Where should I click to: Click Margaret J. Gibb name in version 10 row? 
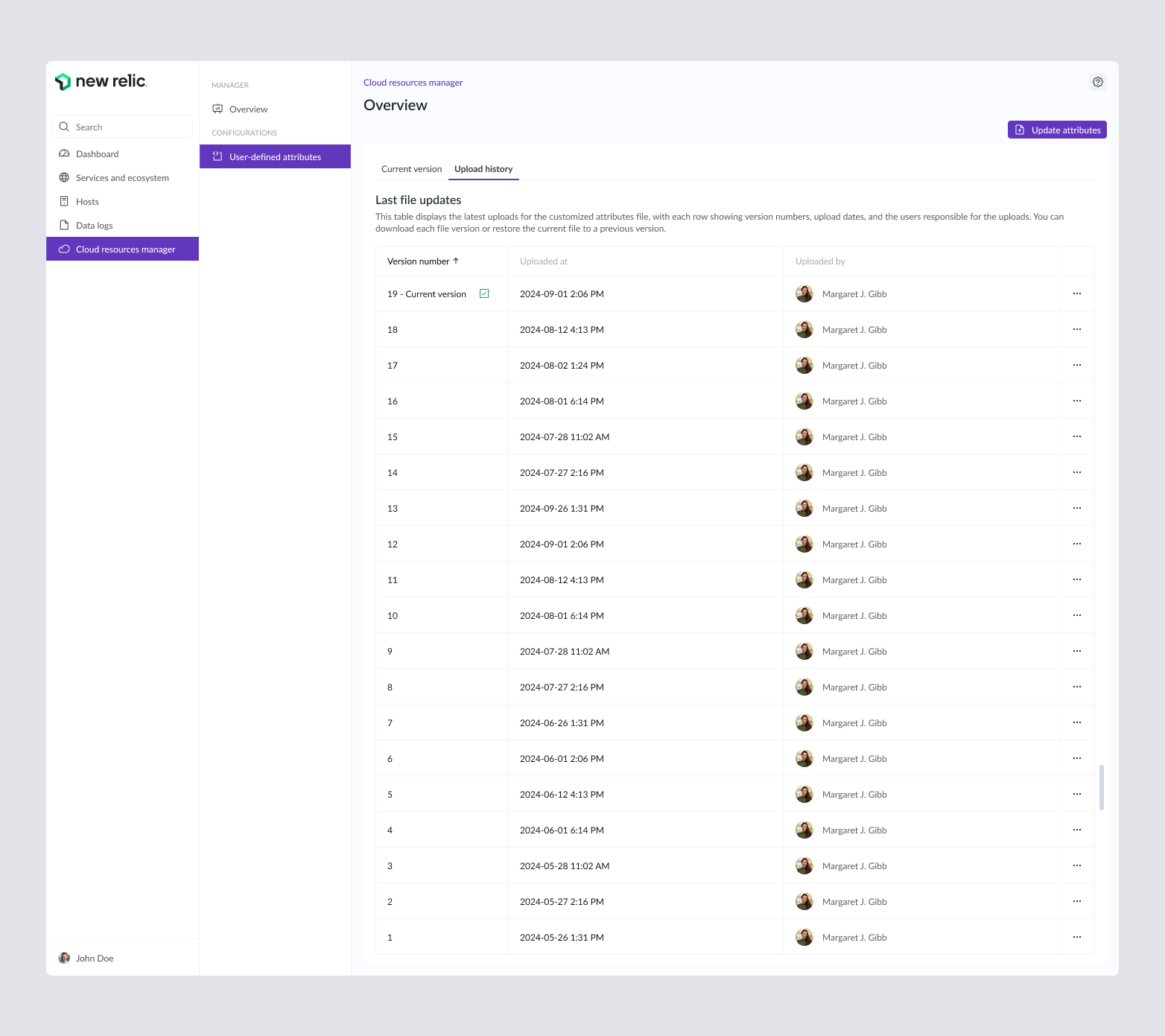pyautogui.click(x=854, y=616)
